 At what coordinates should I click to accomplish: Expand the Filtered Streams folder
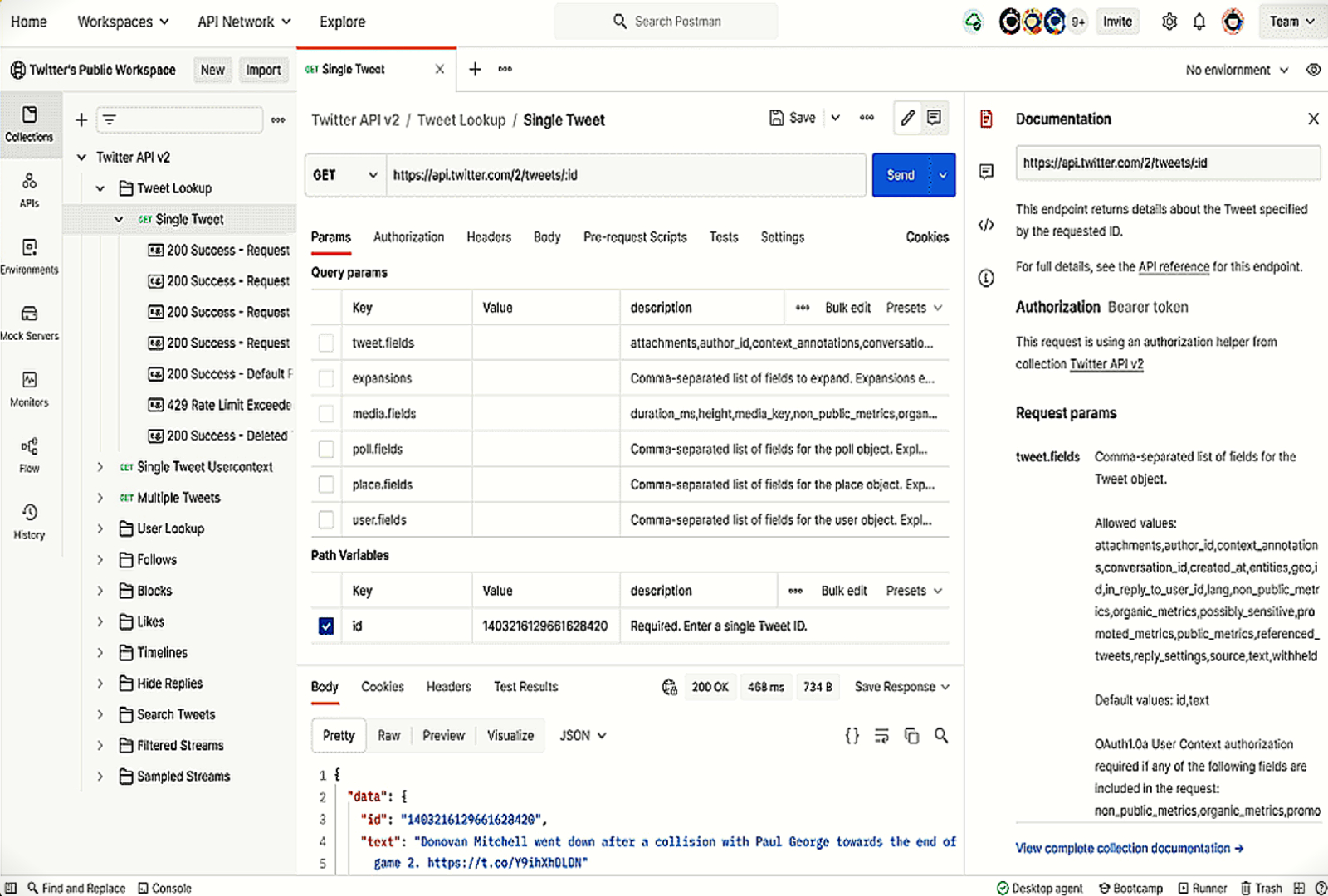coord(100,745)
